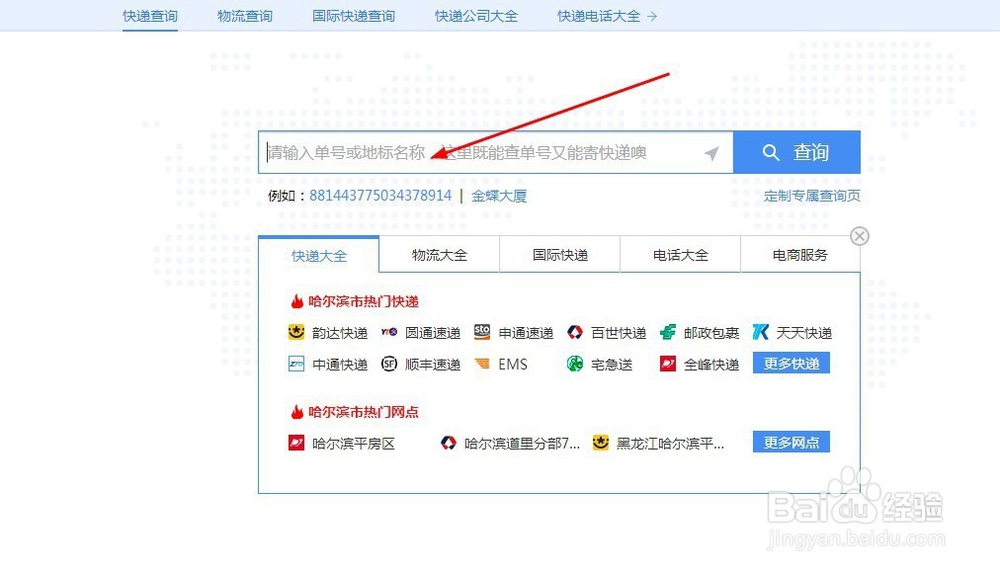The height and width of the screenshot is (573, 1000).
Task: Switch to the 电商服务 tab
Action: (x=800, y=255)
